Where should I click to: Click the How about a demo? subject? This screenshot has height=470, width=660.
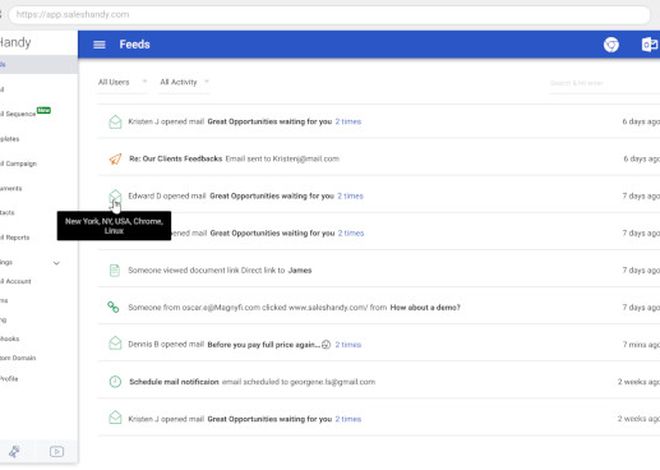pos(425,308)
